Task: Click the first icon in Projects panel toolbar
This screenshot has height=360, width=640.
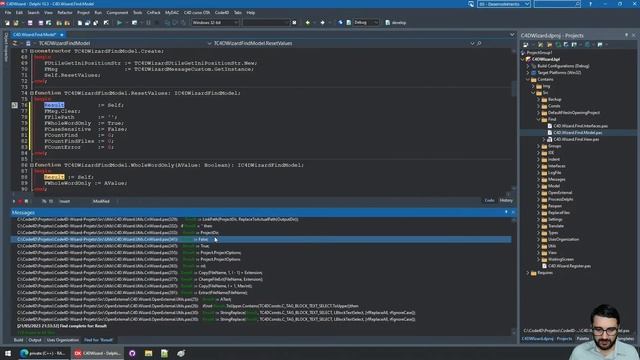Action: (526, 44)
